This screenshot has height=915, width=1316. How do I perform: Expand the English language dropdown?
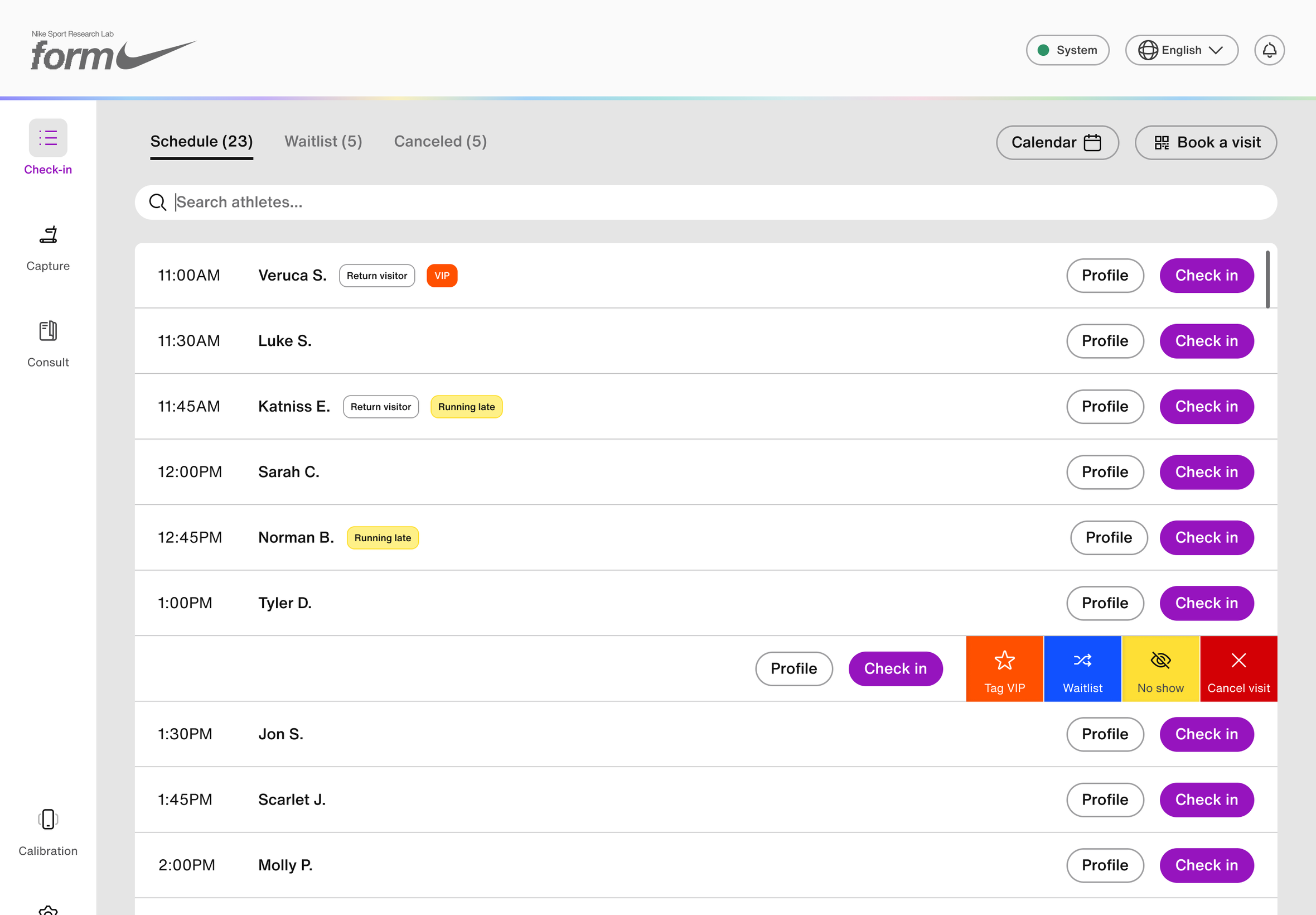[x=1182, y=50]
